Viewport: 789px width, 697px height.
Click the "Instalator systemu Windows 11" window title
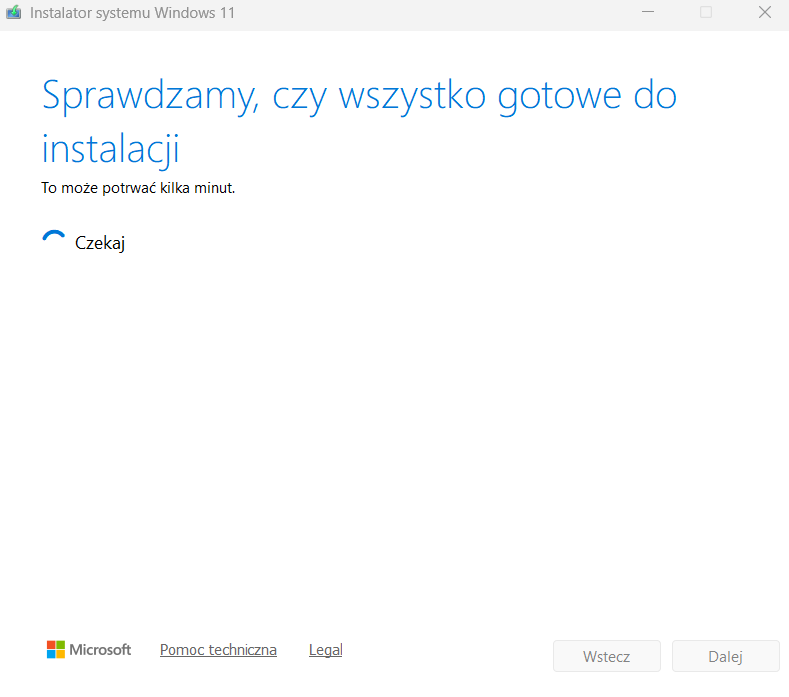click(132, 13)
